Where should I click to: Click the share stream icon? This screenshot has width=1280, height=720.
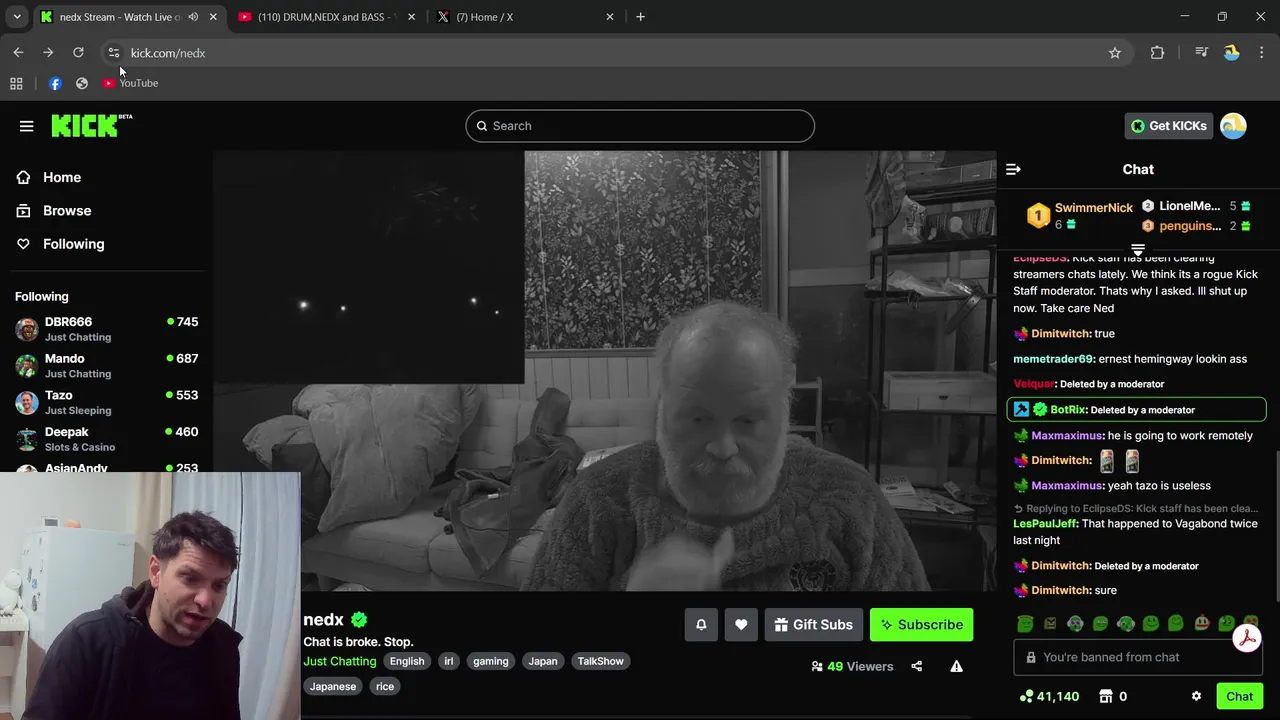point(916,666)
